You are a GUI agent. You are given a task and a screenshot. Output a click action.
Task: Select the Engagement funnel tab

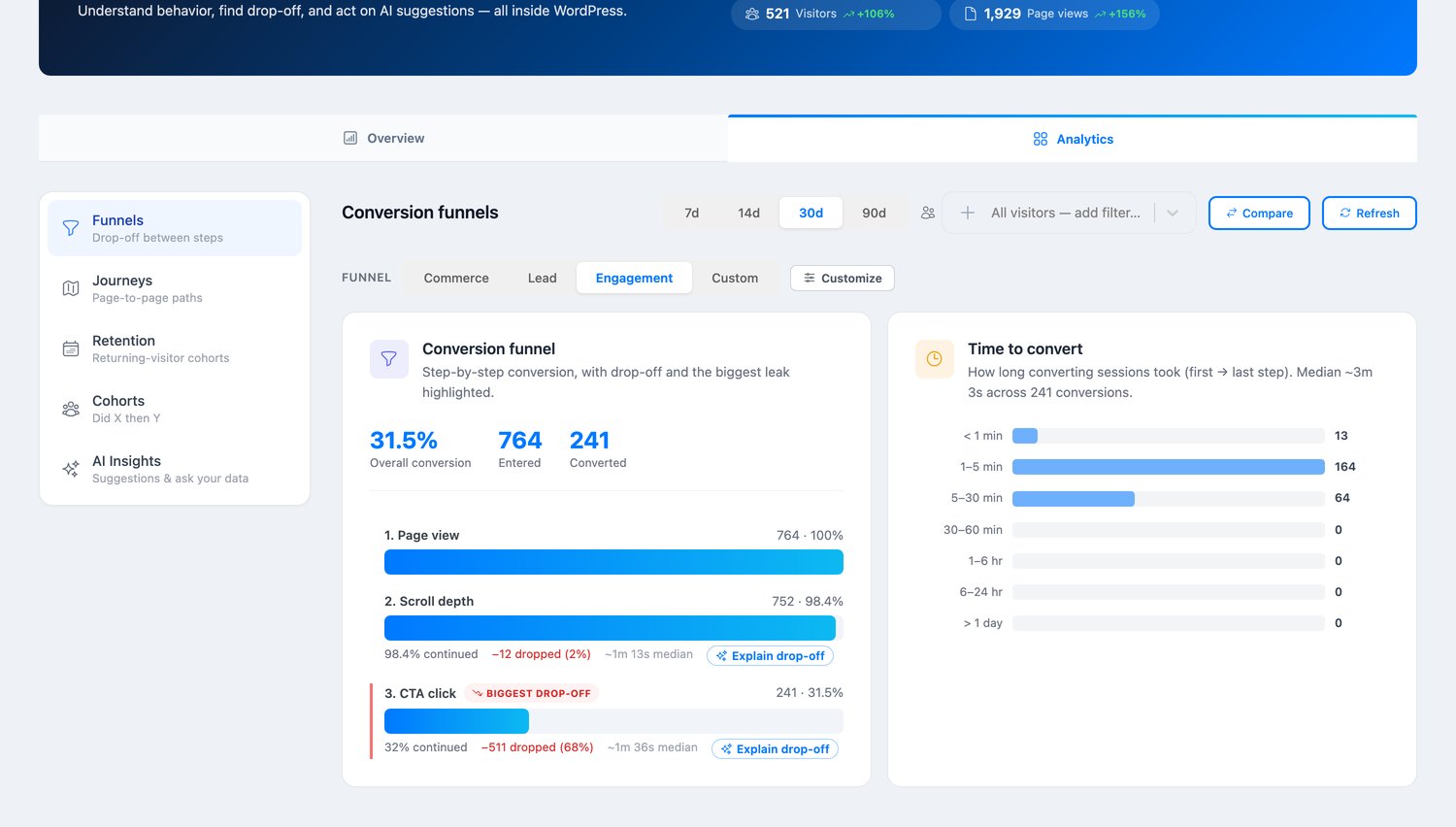634,278
